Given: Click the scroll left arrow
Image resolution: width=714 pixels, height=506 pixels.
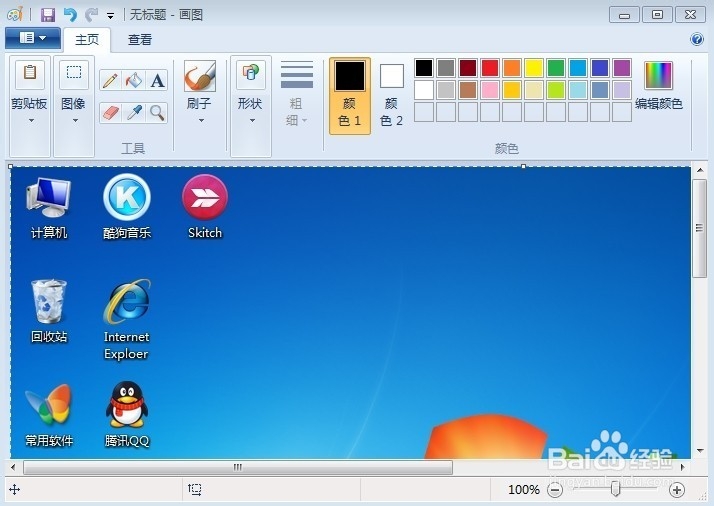Looking at the screenshot, I should (13, 467).
